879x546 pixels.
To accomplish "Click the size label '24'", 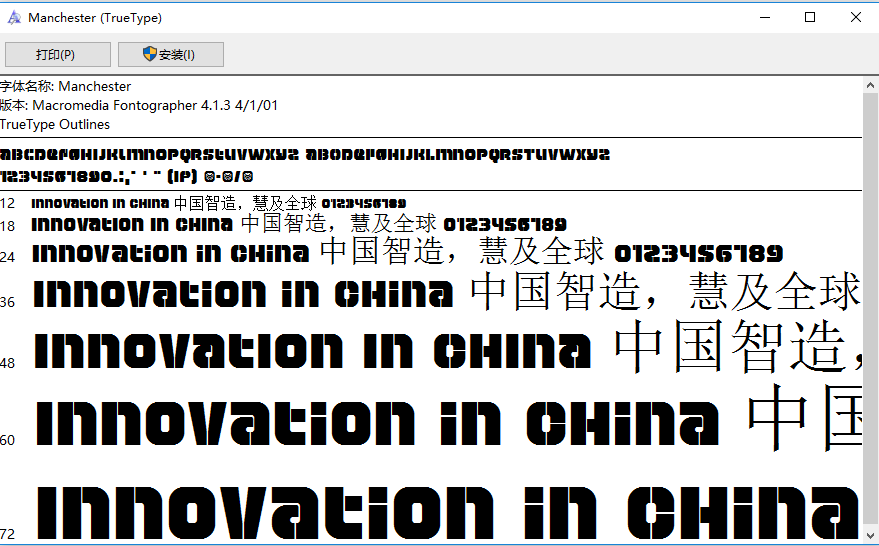I will click(x=7, y=257).
